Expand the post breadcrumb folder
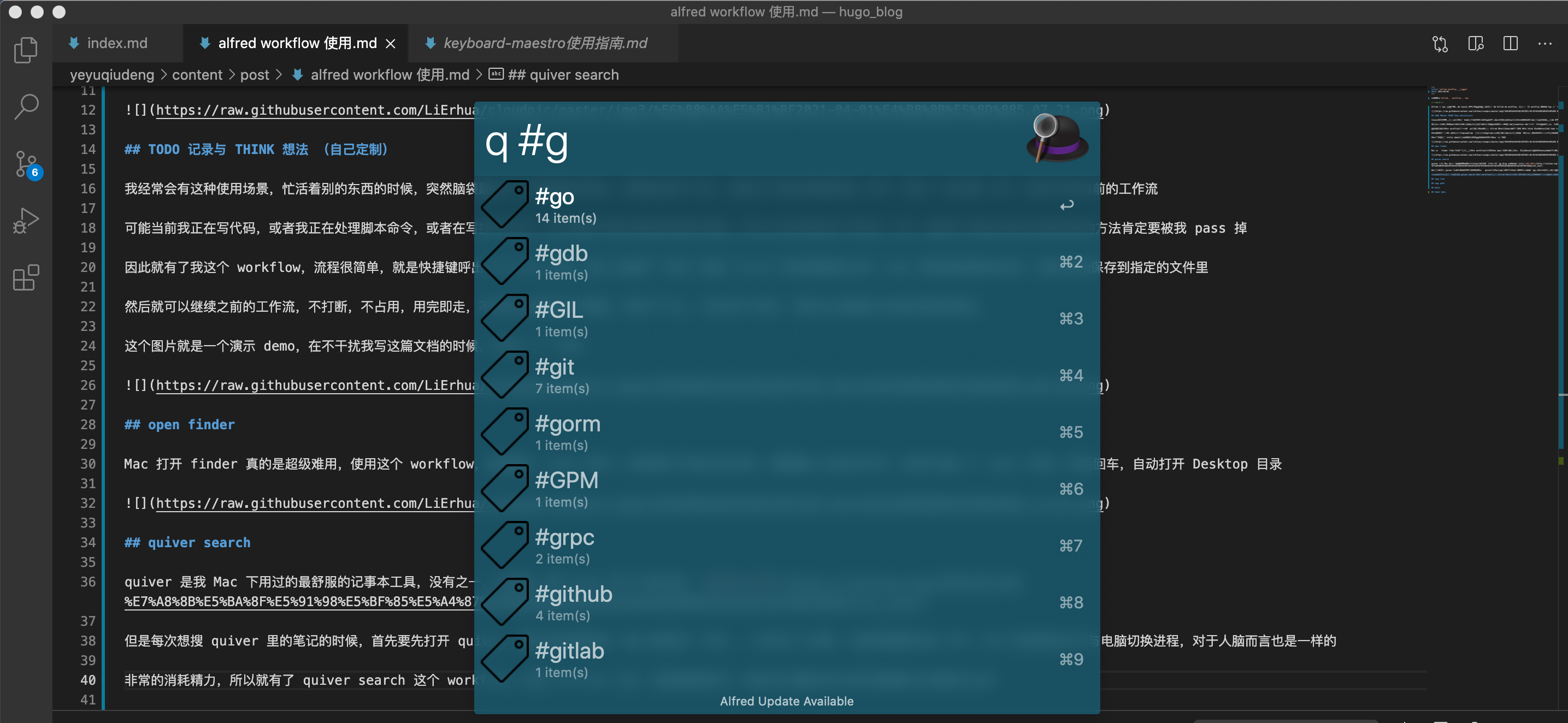Screen dimensions: 1568x723 click(254, 75)
